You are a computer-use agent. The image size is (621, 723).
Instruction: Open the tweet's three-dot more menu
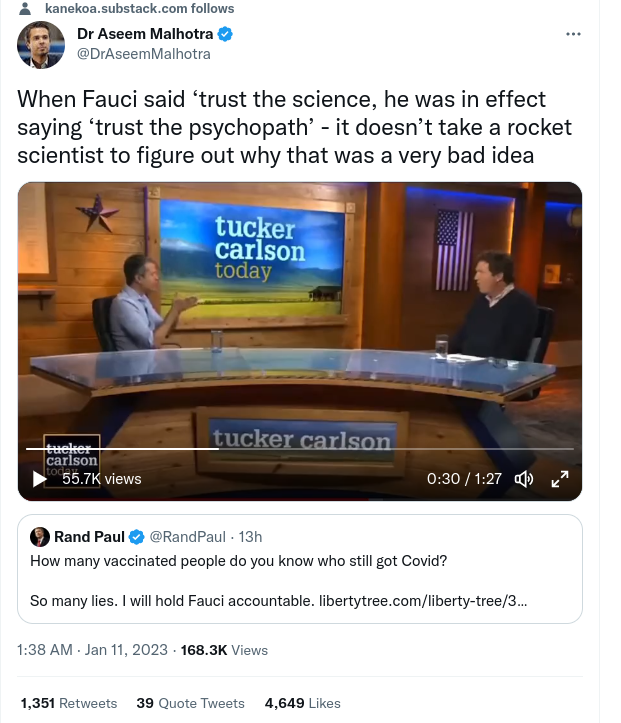tap(573, 34)
